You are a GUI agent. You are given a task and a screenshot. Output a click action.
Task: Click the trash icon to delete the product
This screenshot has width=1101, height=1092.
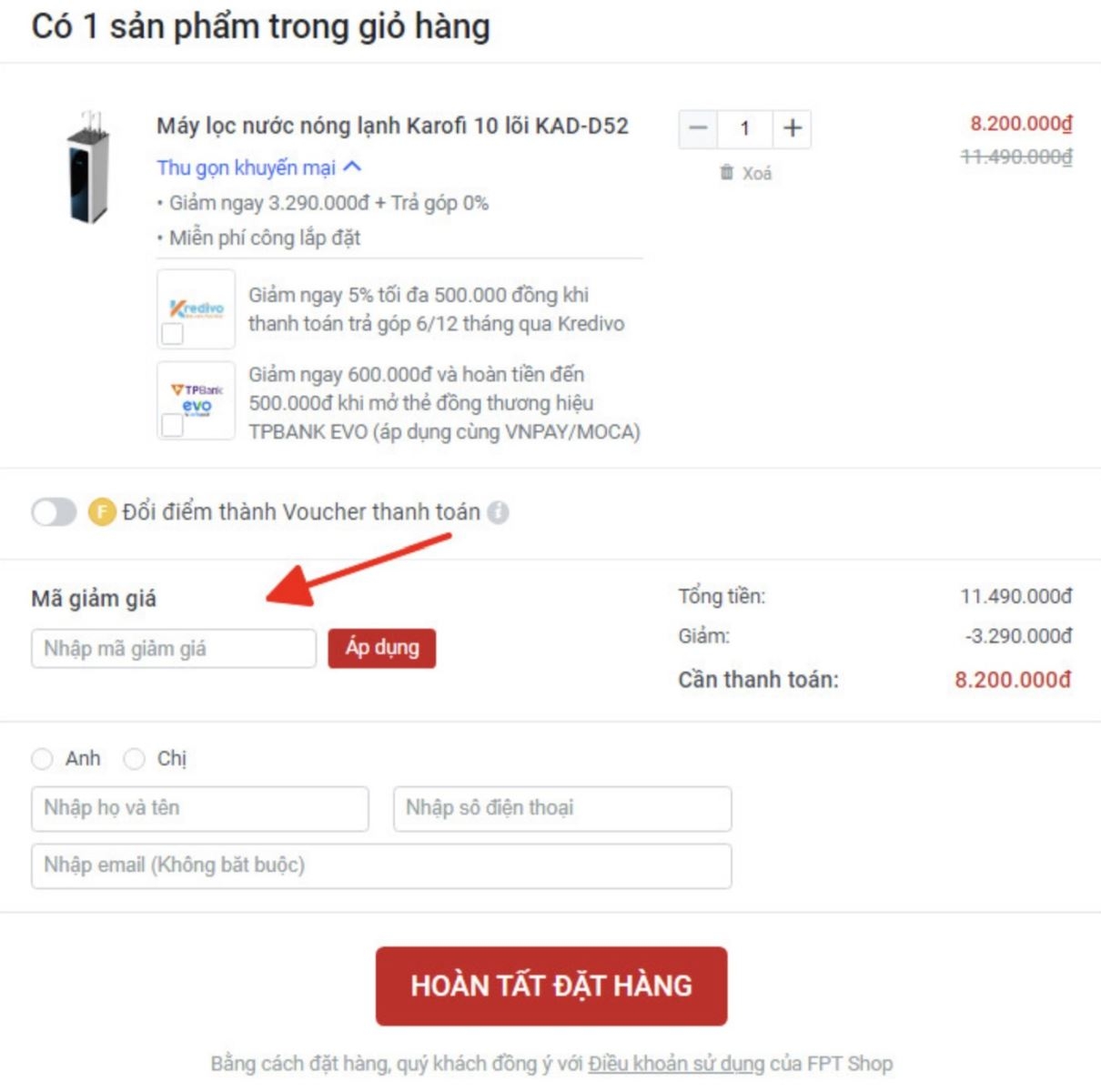point(726,172)
